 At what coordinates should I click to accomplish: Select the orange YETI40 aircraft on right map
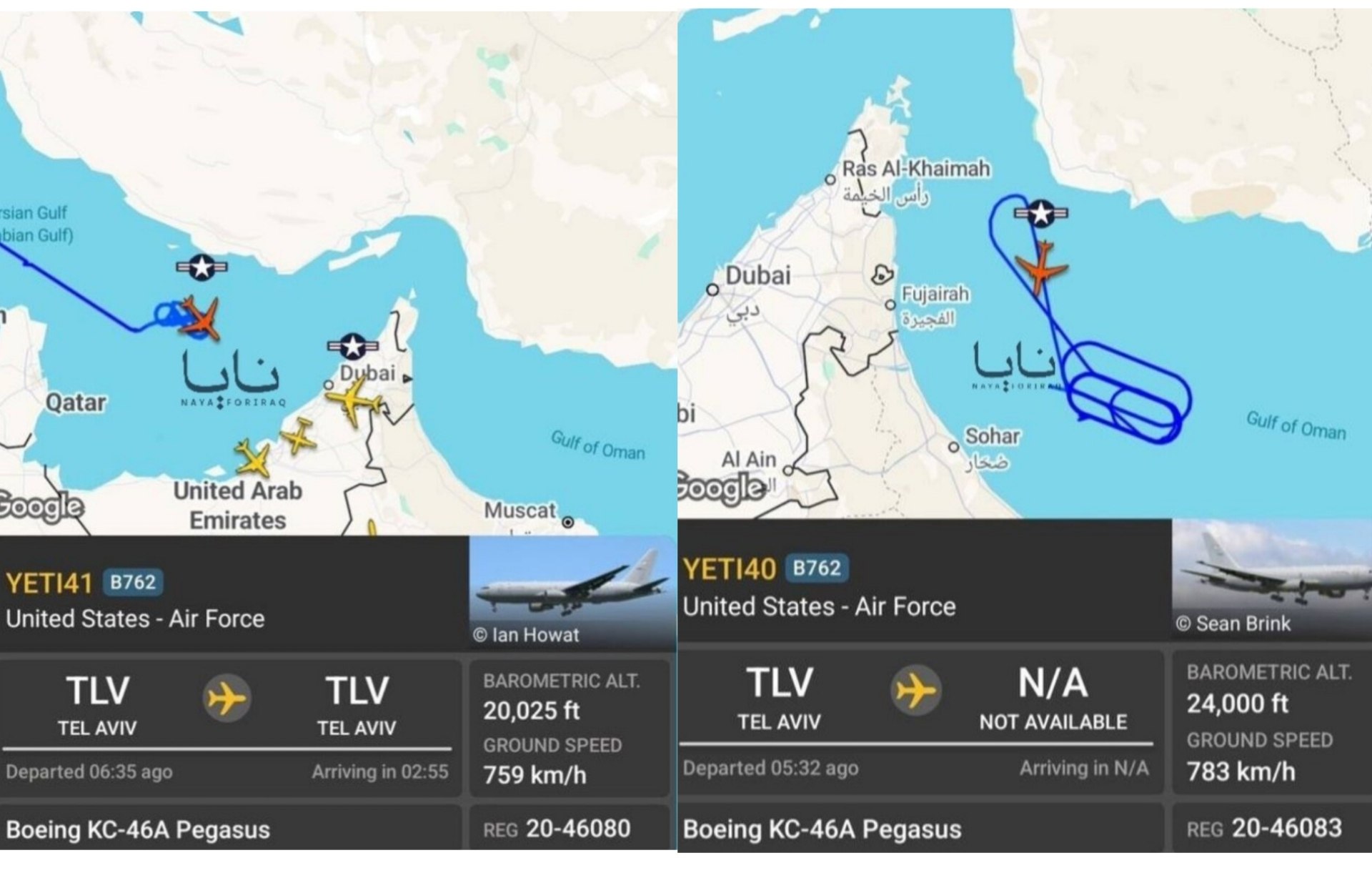1042,268
